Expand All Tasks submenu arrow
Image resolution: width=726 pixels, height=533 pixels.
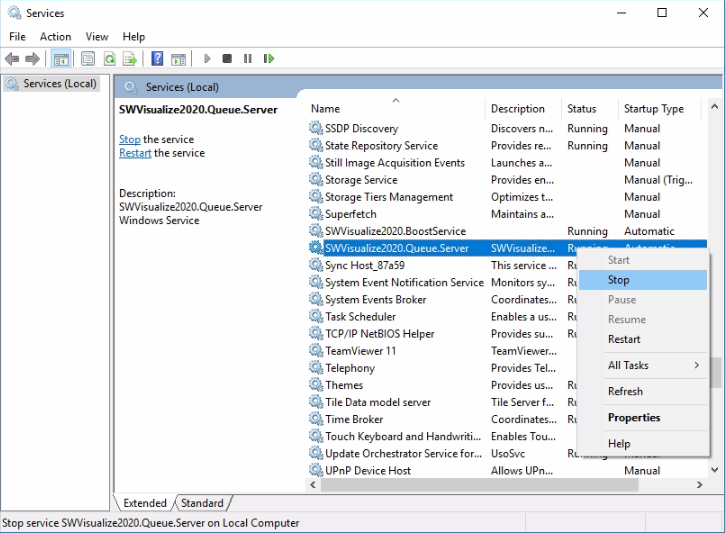pyautogui.click(x=696, y=365)
